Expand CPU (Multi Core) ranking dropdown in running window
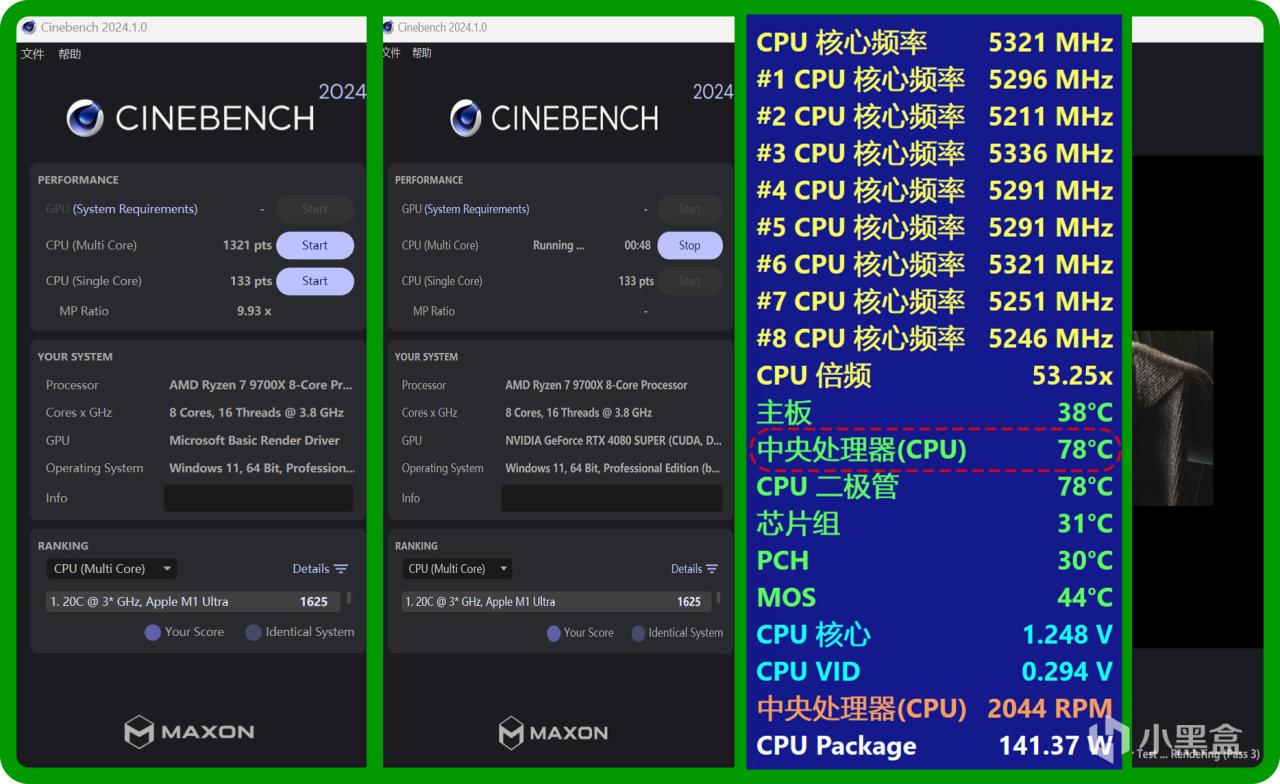 click(x=458, y=569)
